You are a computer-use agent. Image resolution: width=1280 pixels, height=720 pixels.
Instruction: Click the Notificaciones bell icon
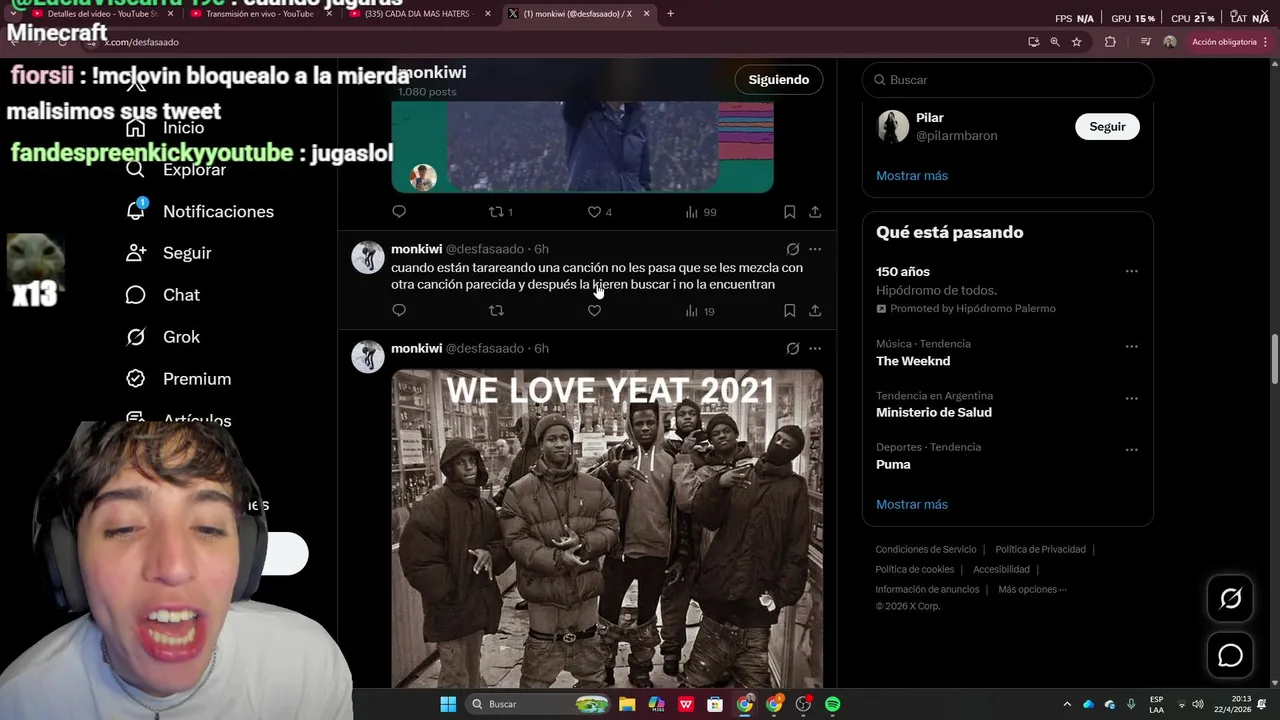(136, 211)
